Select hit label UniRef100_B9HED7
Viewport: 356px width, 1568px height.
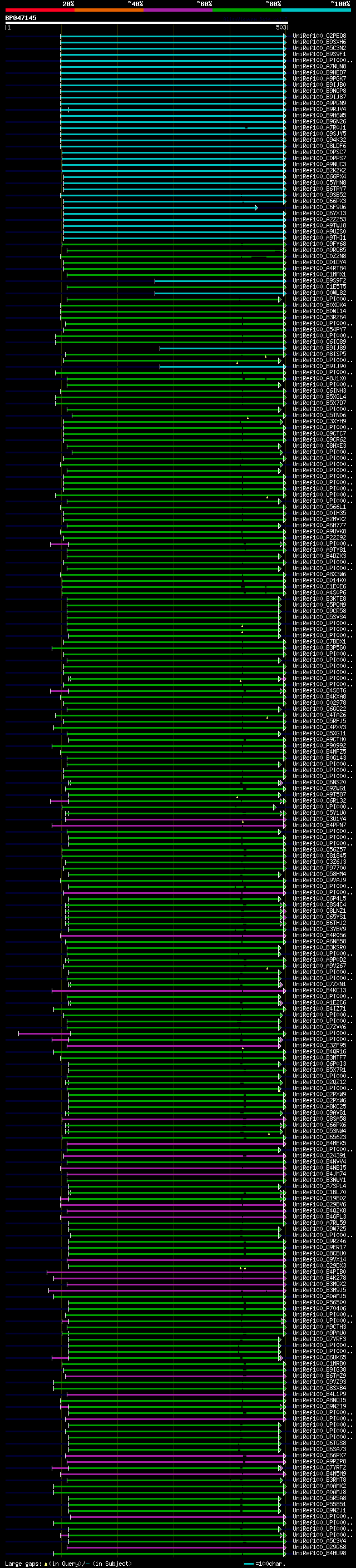coord(319,72)
